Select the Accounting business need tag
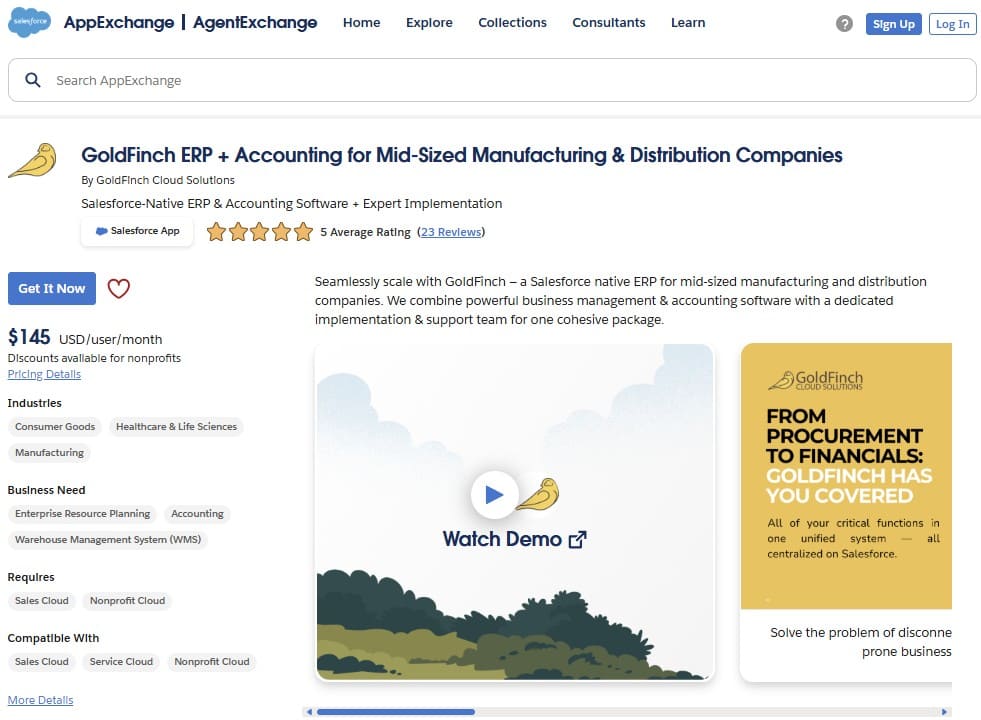The image size is (981, 720). (197, 514)
